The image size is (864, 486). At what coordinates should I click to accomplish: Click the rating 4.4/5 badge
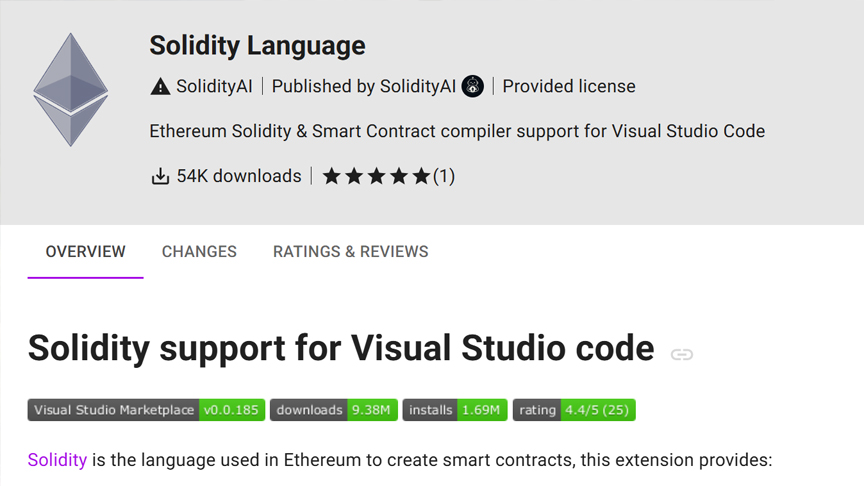click(x=574, y=410)
